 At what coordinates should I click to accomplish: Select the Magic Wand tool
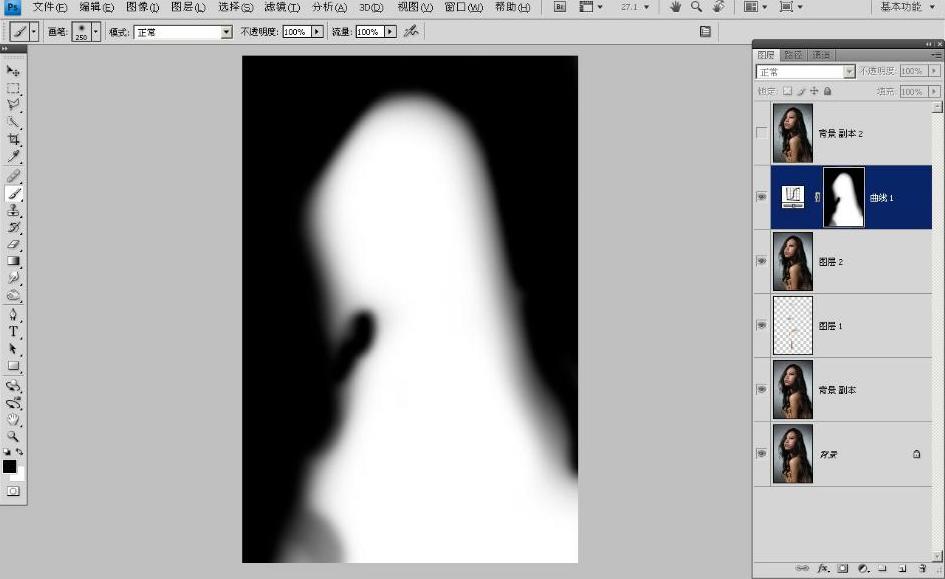(x=13, y=123)
